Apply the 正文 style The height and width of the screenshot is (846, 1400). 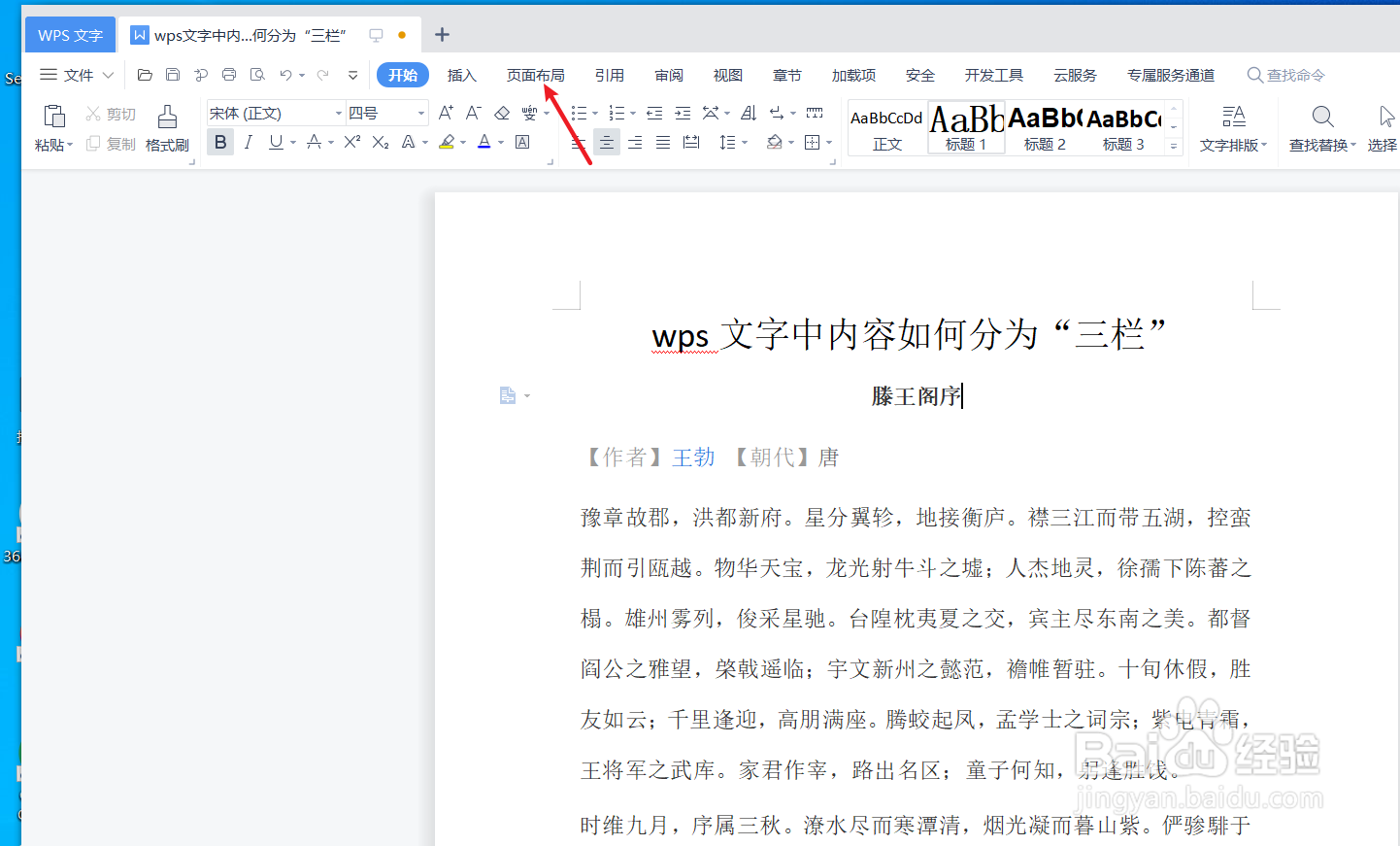click(886, 128)
